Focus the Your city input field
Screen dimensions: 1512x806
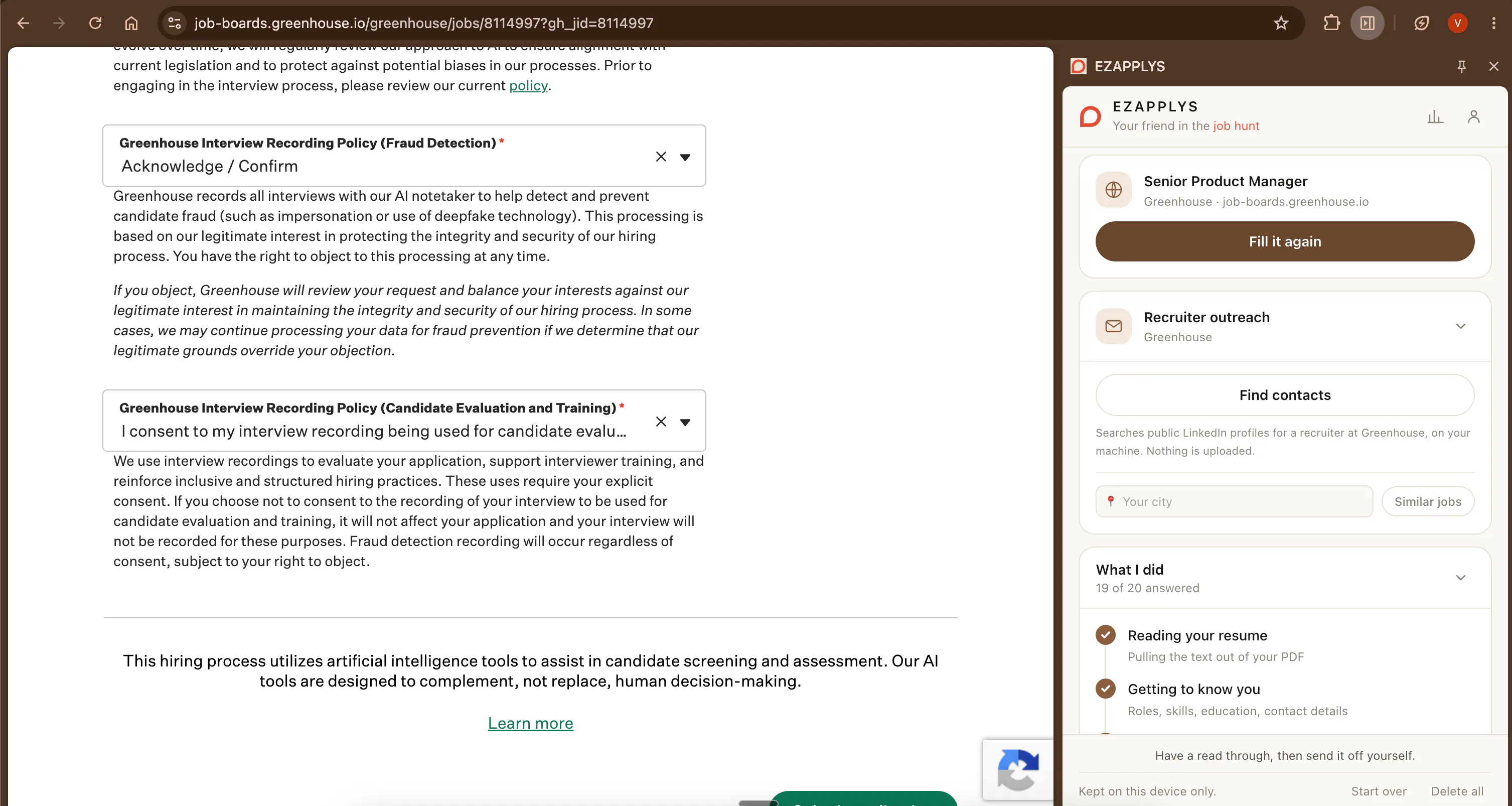[1234, 501]
